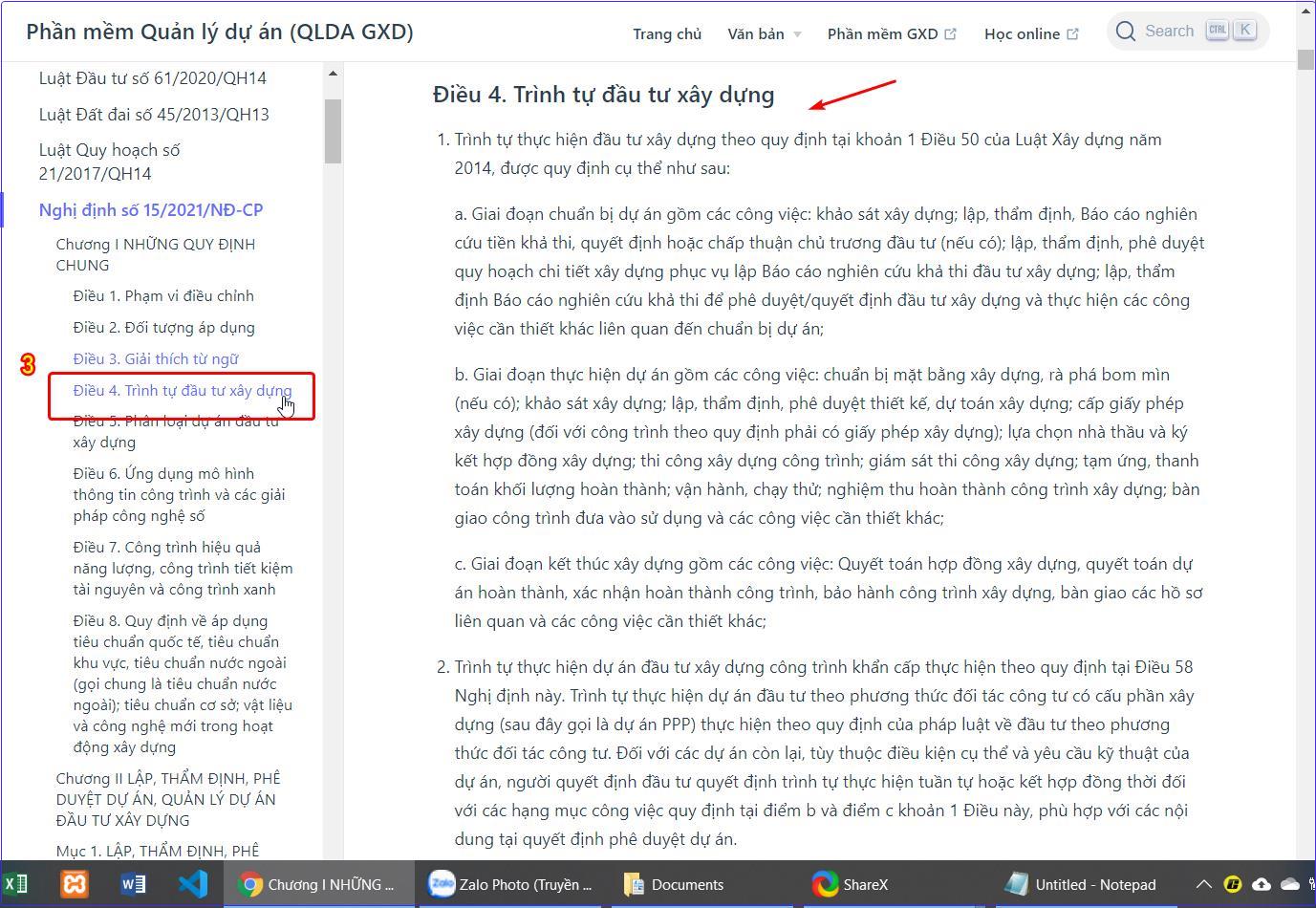The width and height of the screenshot is (1316, 908).
Task: Open Word from the taskbar
Action: click(x=134, y=884)
